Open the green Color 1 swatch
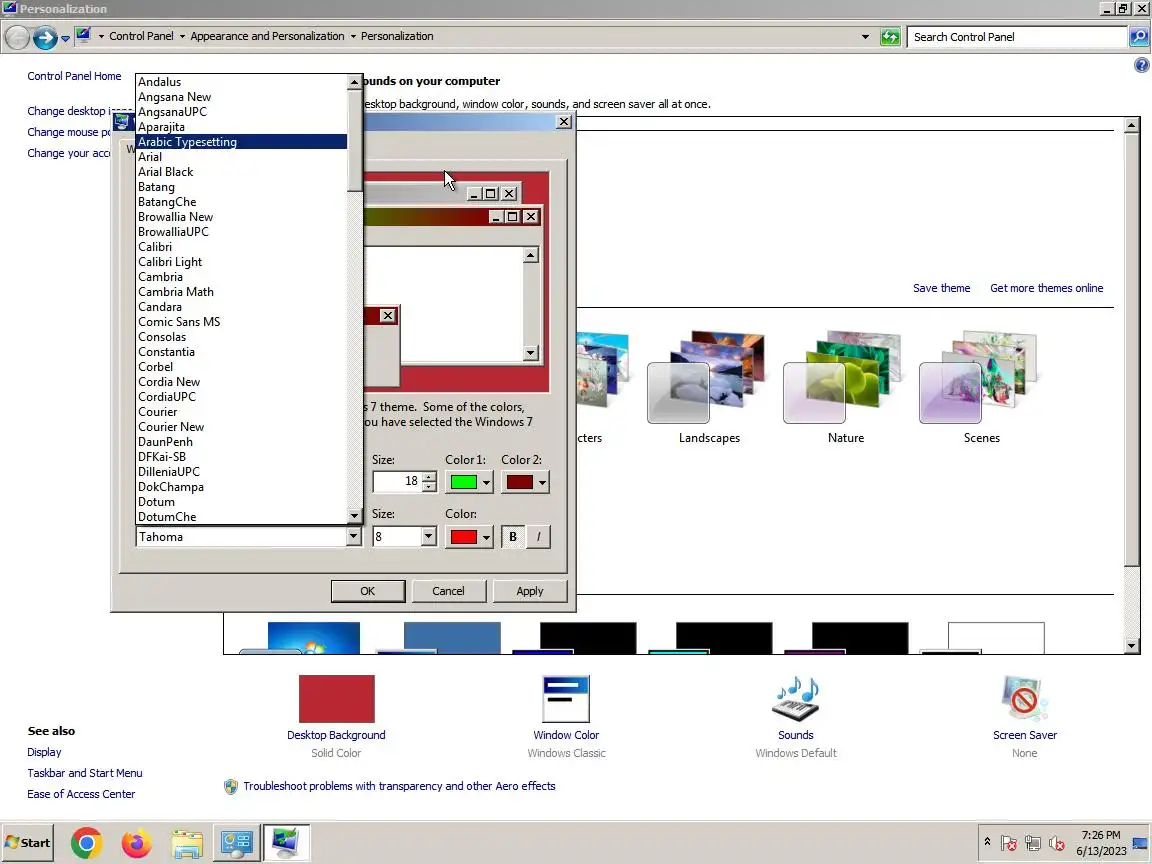Screen dimensions: 1152x864 (x=469, y=483)
